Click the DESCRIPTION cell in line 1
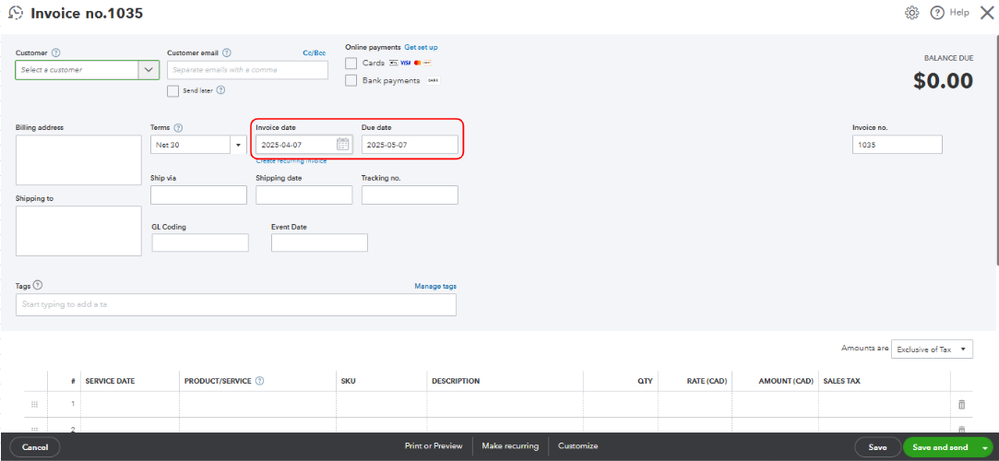Screen dimensions: 999x461 tap(505, 404)
